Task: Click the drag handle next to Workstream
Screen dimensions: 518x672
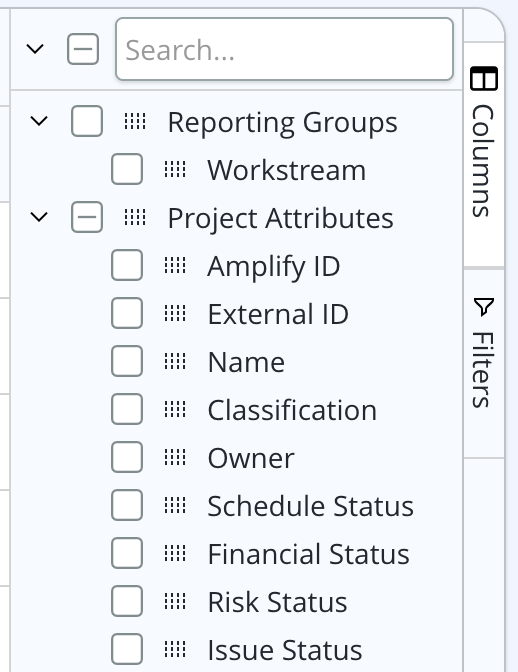Action: [175, 169]
